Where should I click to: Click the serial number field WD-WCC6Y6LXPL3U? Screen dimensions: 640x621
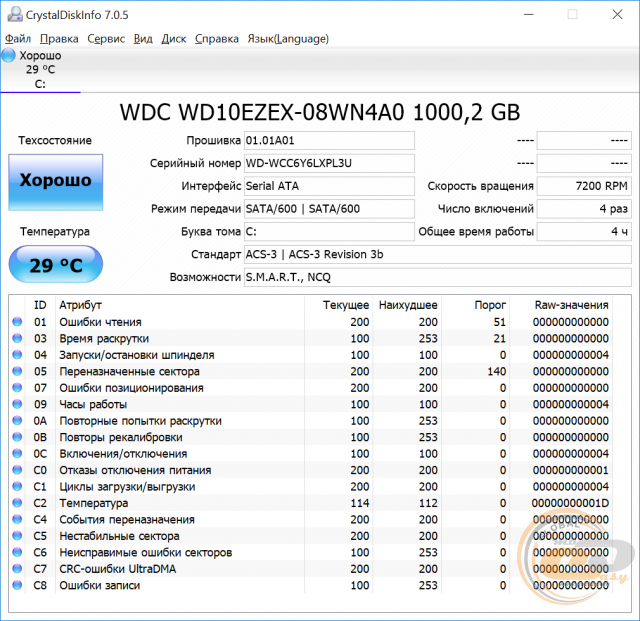coord(329,163)
